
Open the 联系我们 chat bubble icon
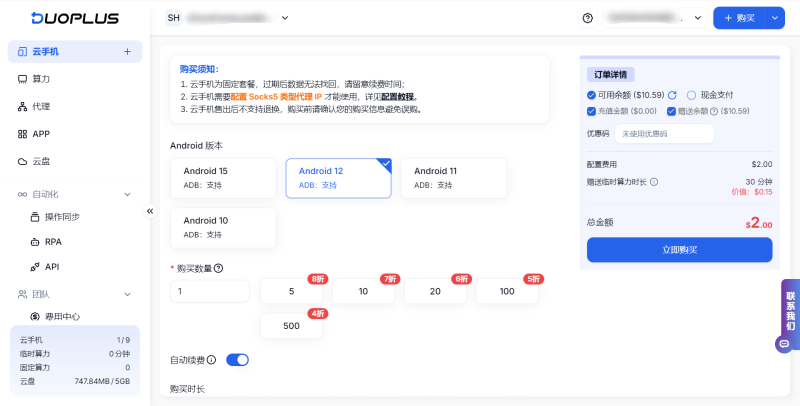click(x=784, y=344)
